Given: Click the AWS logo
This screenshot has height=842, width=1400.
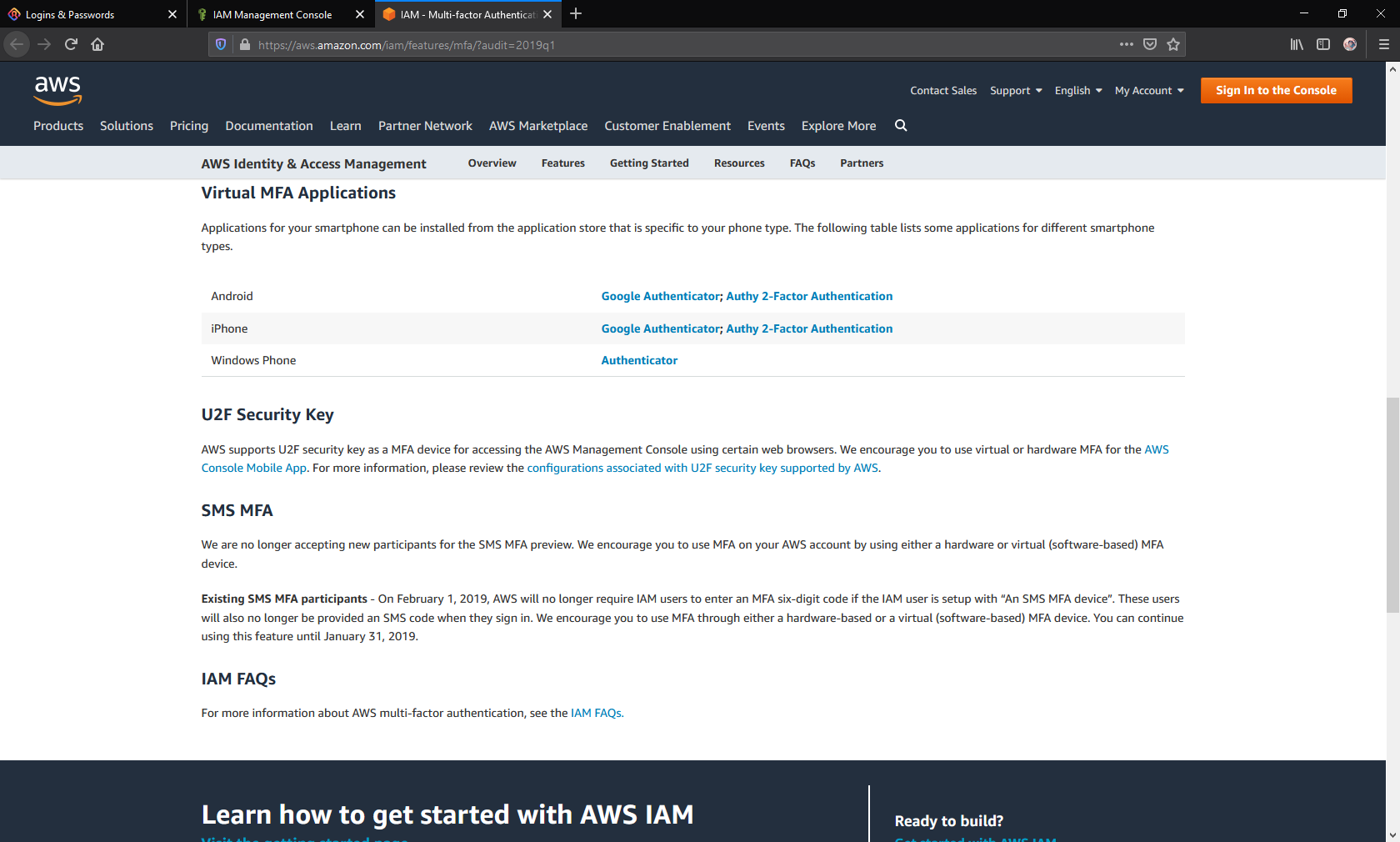Looking at the screenshot, I should [57, 90].
